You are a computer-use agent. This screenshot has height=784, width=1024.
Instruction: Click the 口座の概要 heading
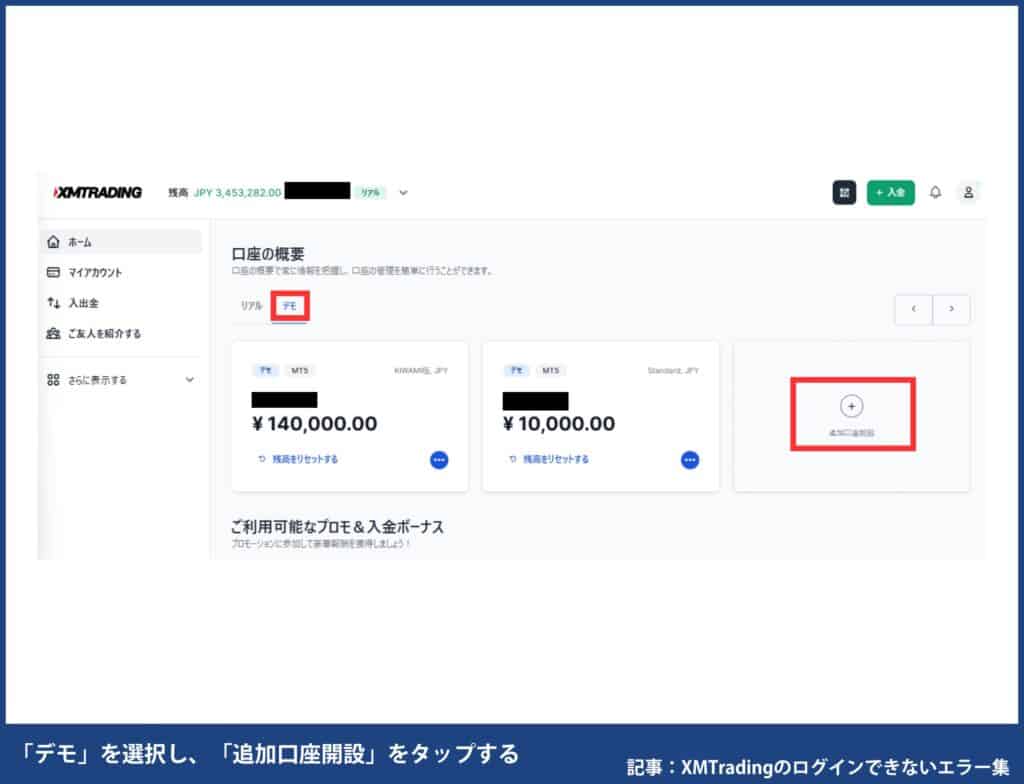tap(268, 253)
